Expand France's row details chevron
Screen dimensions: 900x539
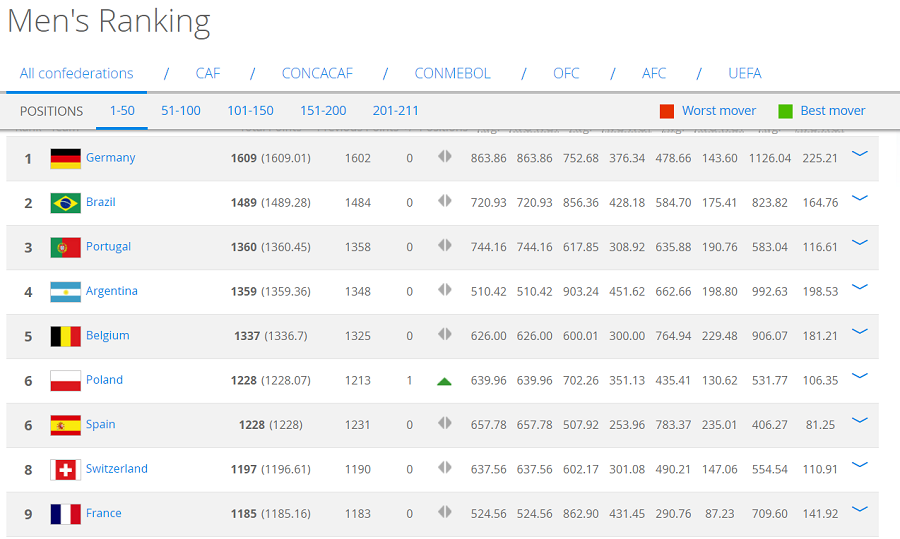pyautogui.click(x=859, y=509)
